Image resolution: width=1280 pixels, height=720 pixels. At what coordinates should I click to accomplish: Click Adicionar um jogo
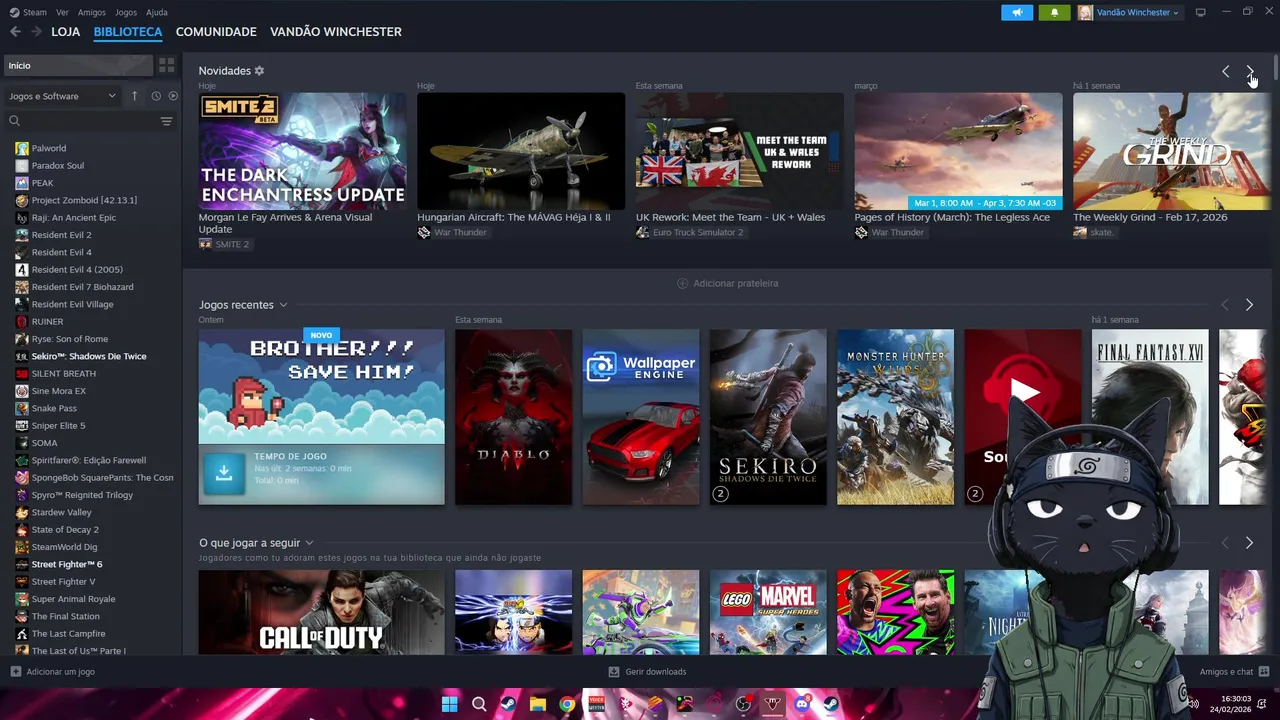(52, 672)
